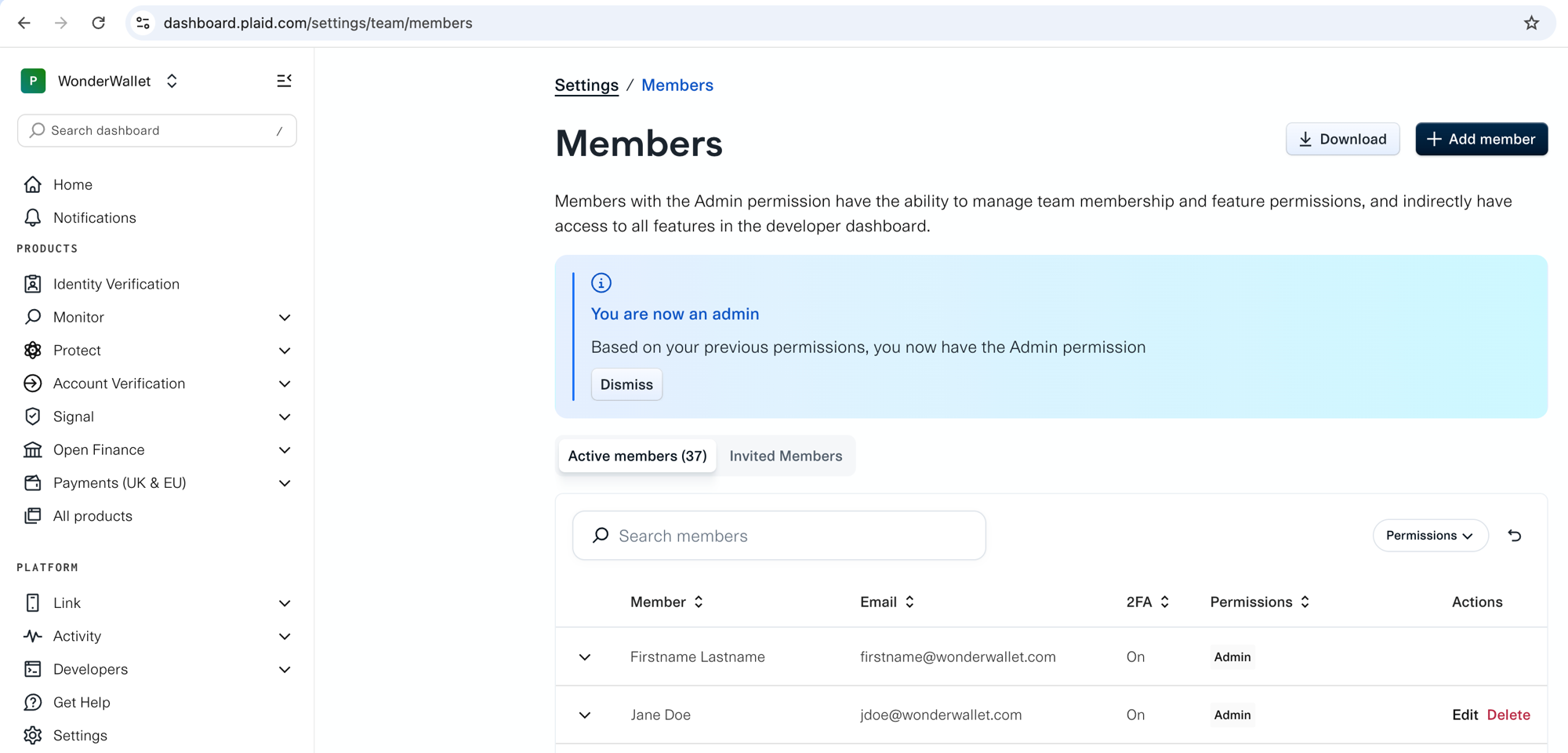The height and width of the screenshot is (753, 1568).
Task: Click the Settings breadcrumb link
Action: tap(586, 85)
